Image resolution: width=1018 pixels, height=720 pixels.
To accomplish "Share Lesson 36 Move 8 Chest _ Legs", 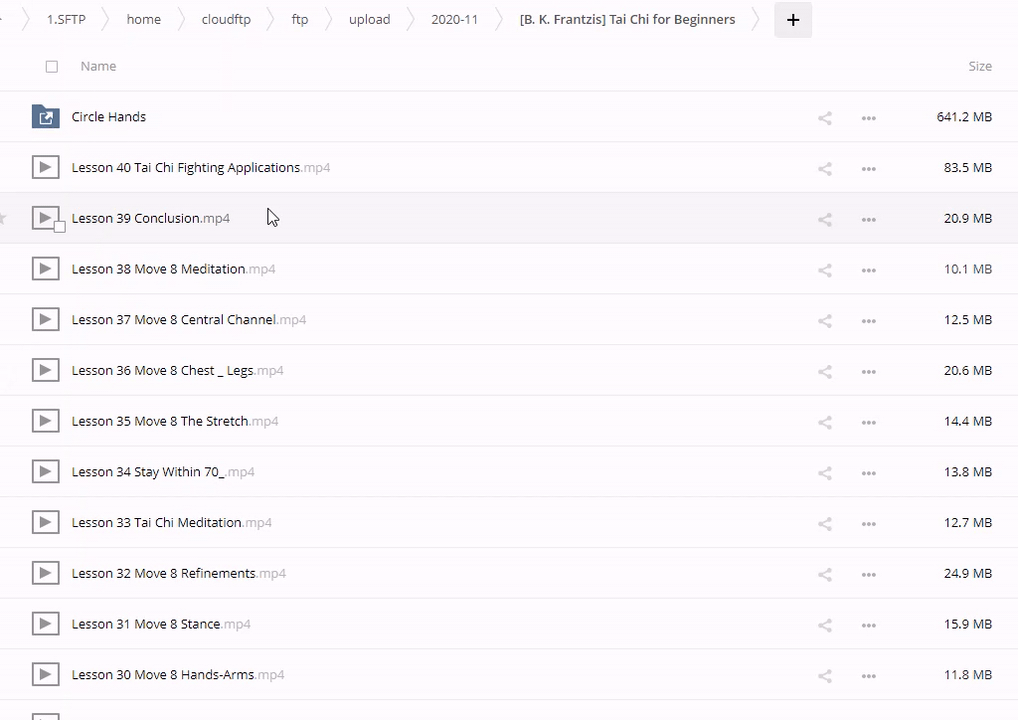I will pyautogui.click(x=825, y=372).
